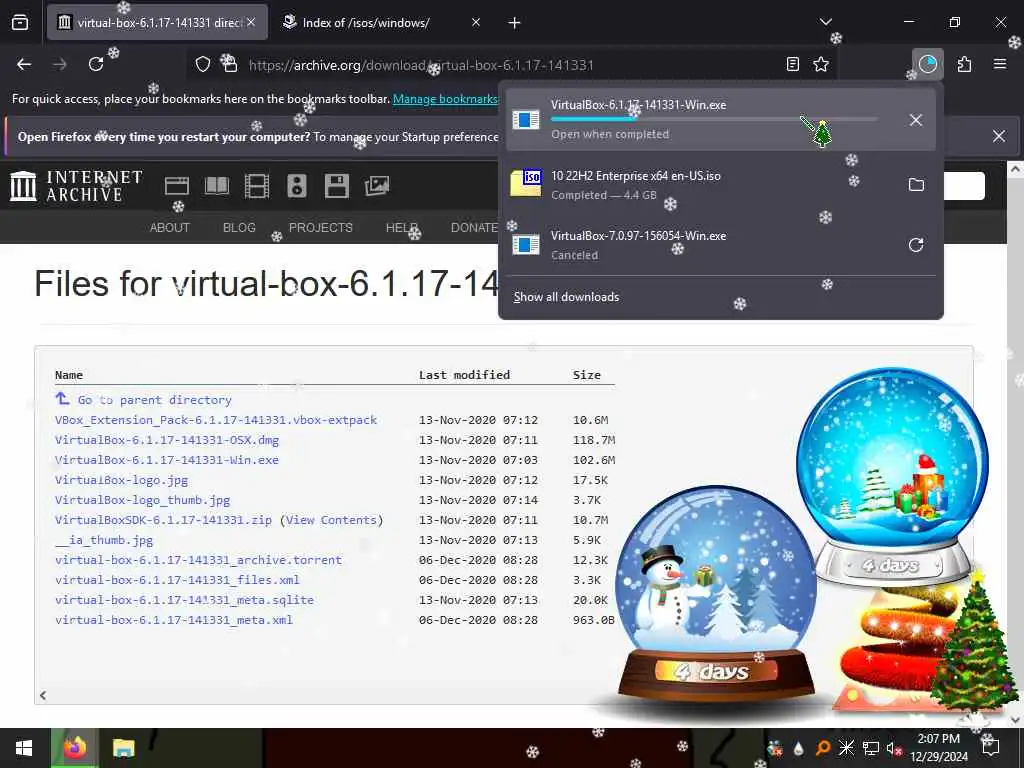Viewport: 1024px width, 768px height.
Task: Download VirtualBoxSDK-6.1.17-141331.zip
Action: pyautogui.click(x=163, y=520)
